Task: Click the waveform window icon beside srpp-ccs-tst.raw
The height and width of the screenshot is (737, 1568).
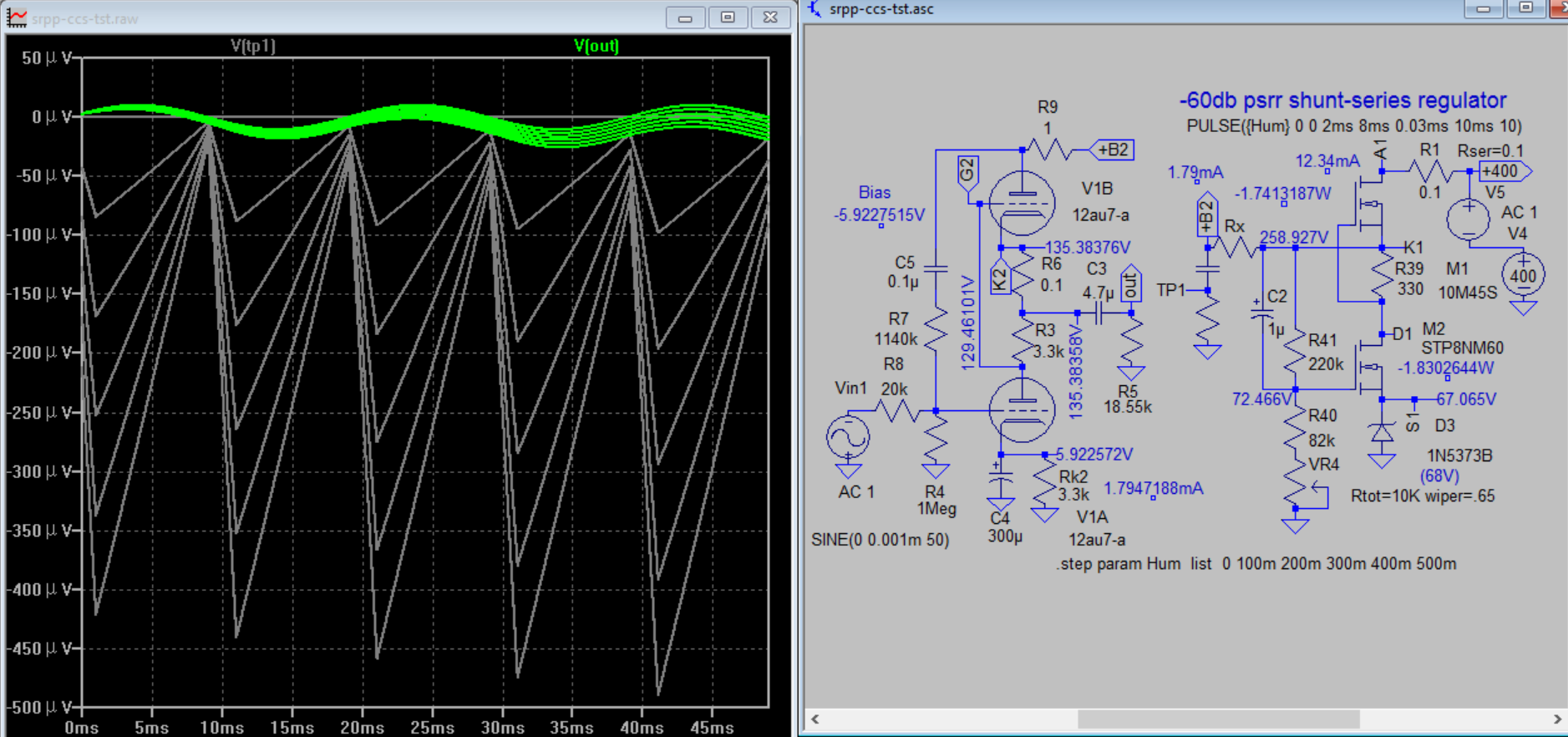Action: pyautogui.click(x=17, y=18)
